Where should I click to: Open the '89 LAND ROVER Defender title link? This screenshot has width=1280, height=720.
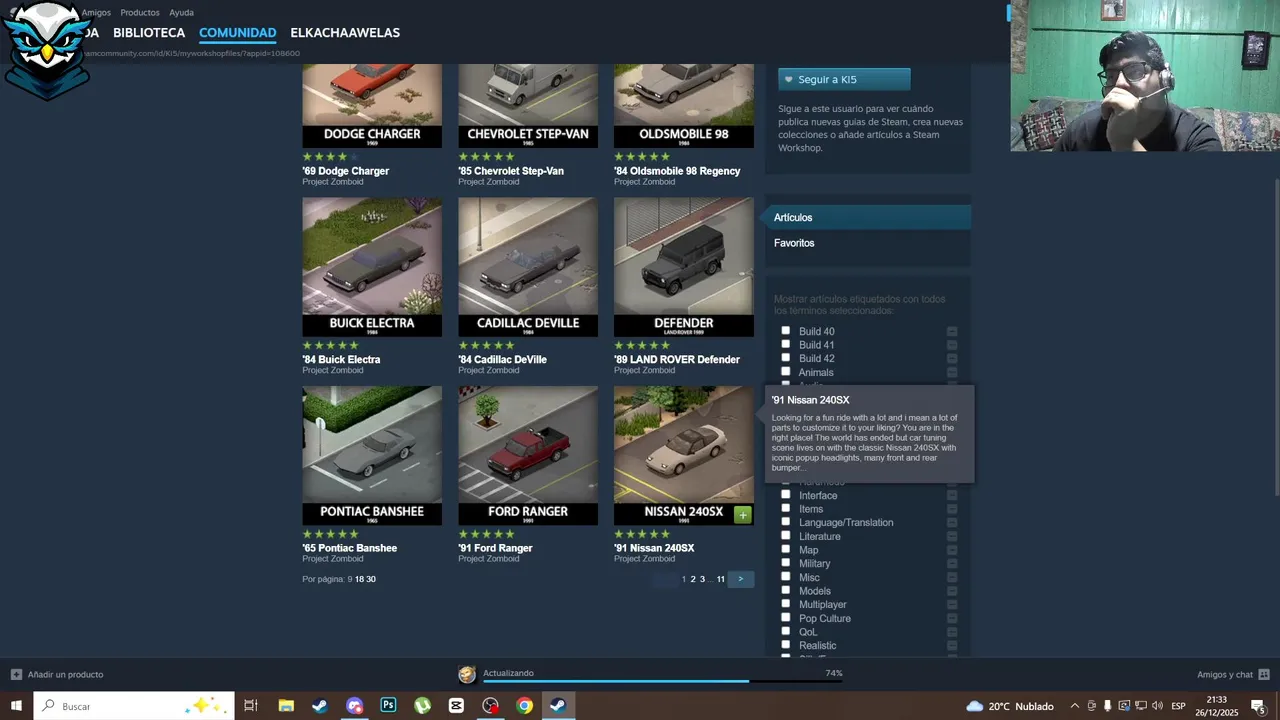pos(677,360)
